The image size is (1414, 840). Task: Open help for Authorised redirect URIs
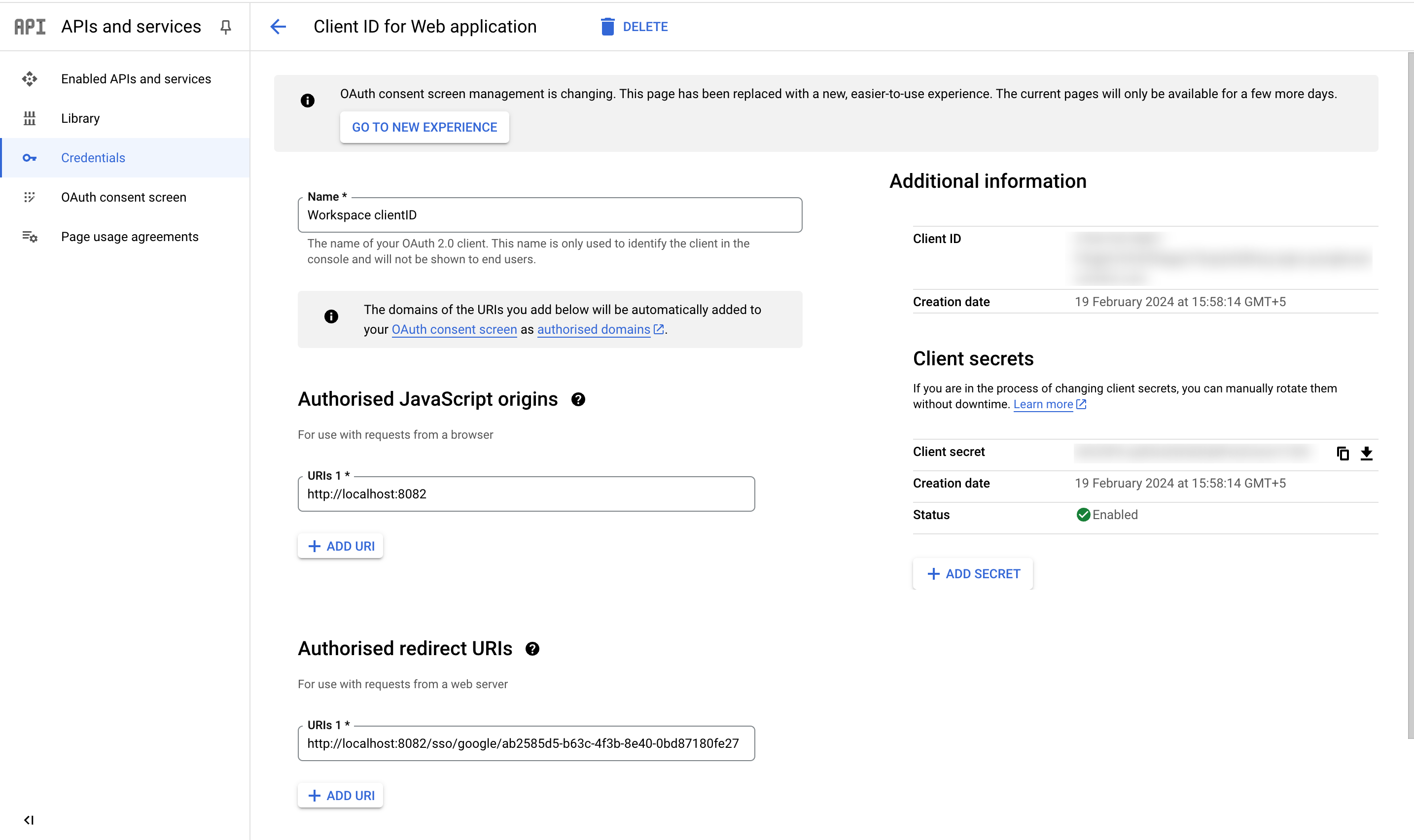(532, 648)
